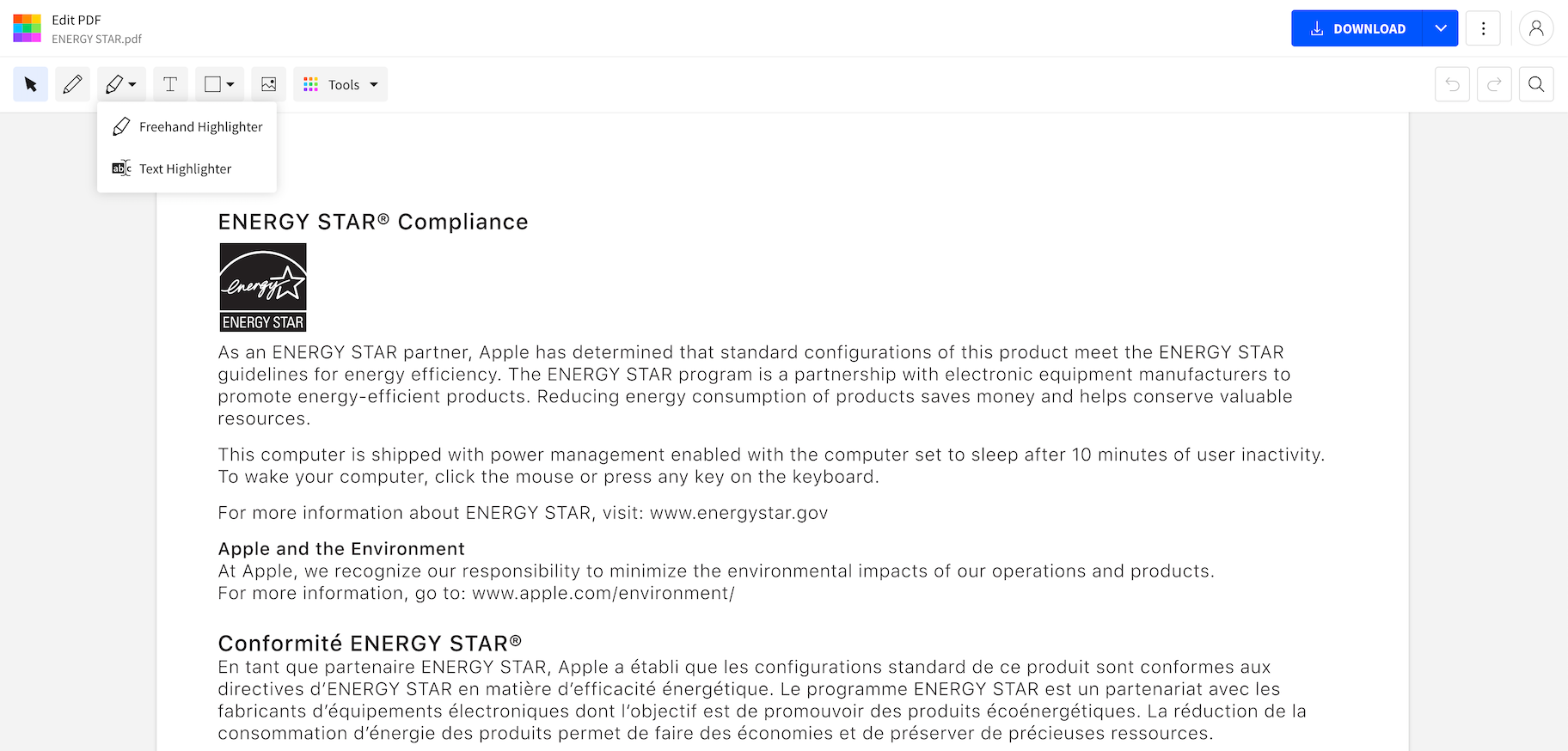1568x751 pixels.
Task: Click the shape rectangle tool
Action: tap(212, 84)
